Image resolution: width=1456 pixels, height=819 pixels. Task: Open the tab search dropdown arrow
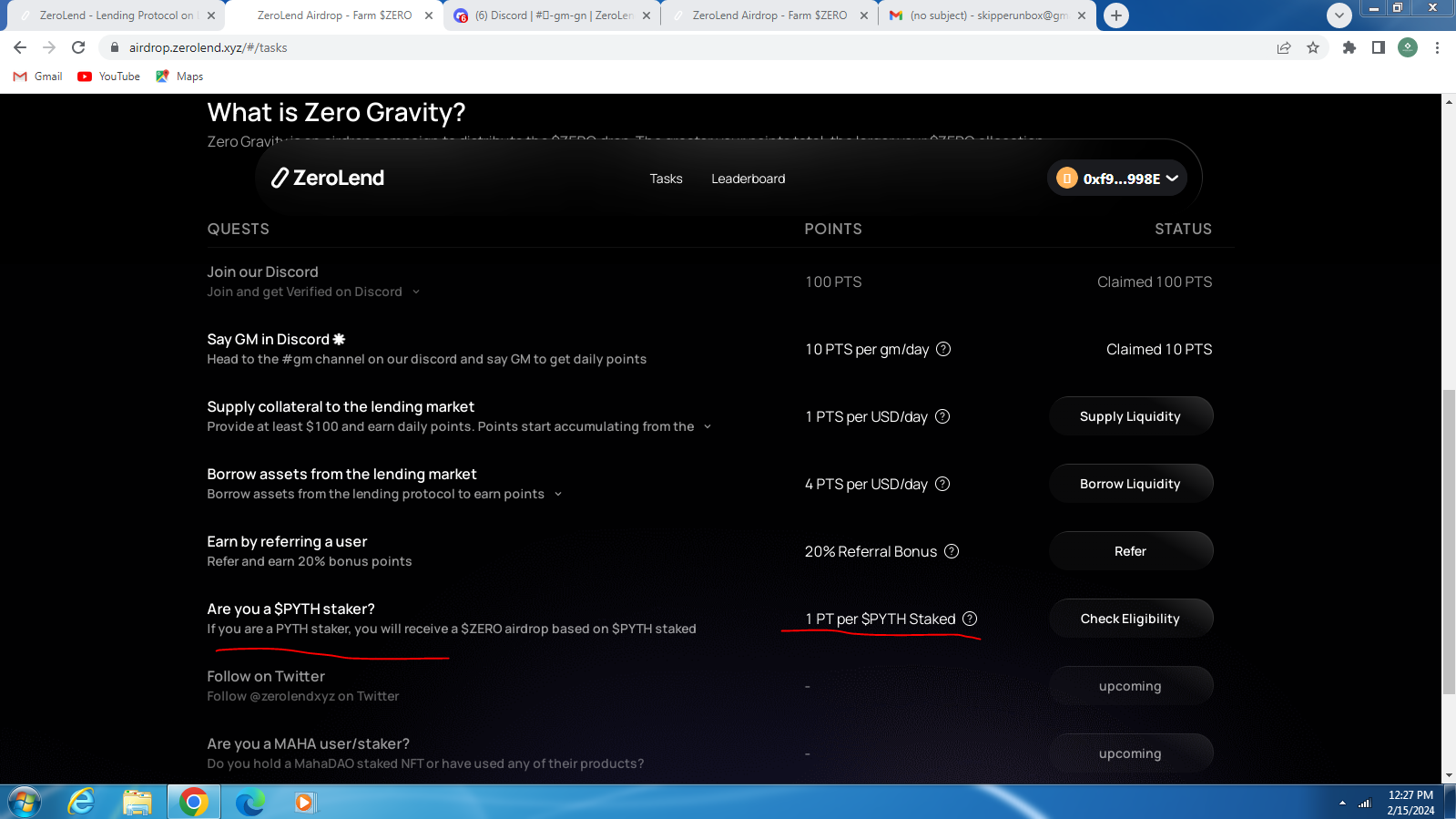pyautogui.click(x=1339, y=15)
